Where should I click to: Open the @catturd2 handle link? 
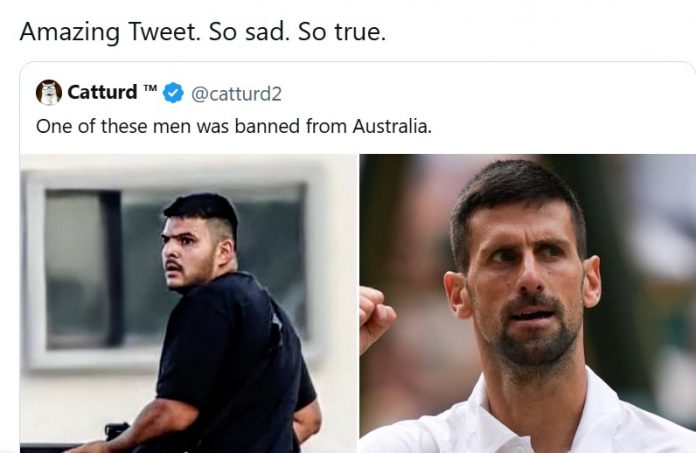coord(236,94)
